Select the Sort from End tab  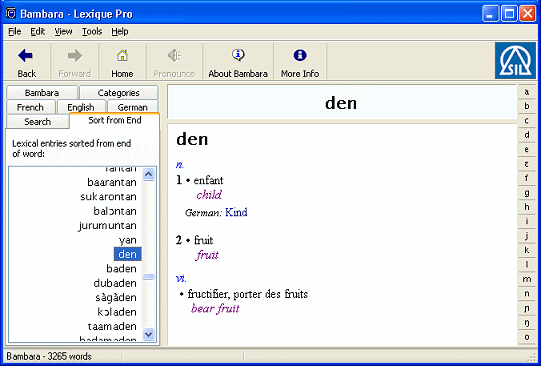(x=115, y=120)
